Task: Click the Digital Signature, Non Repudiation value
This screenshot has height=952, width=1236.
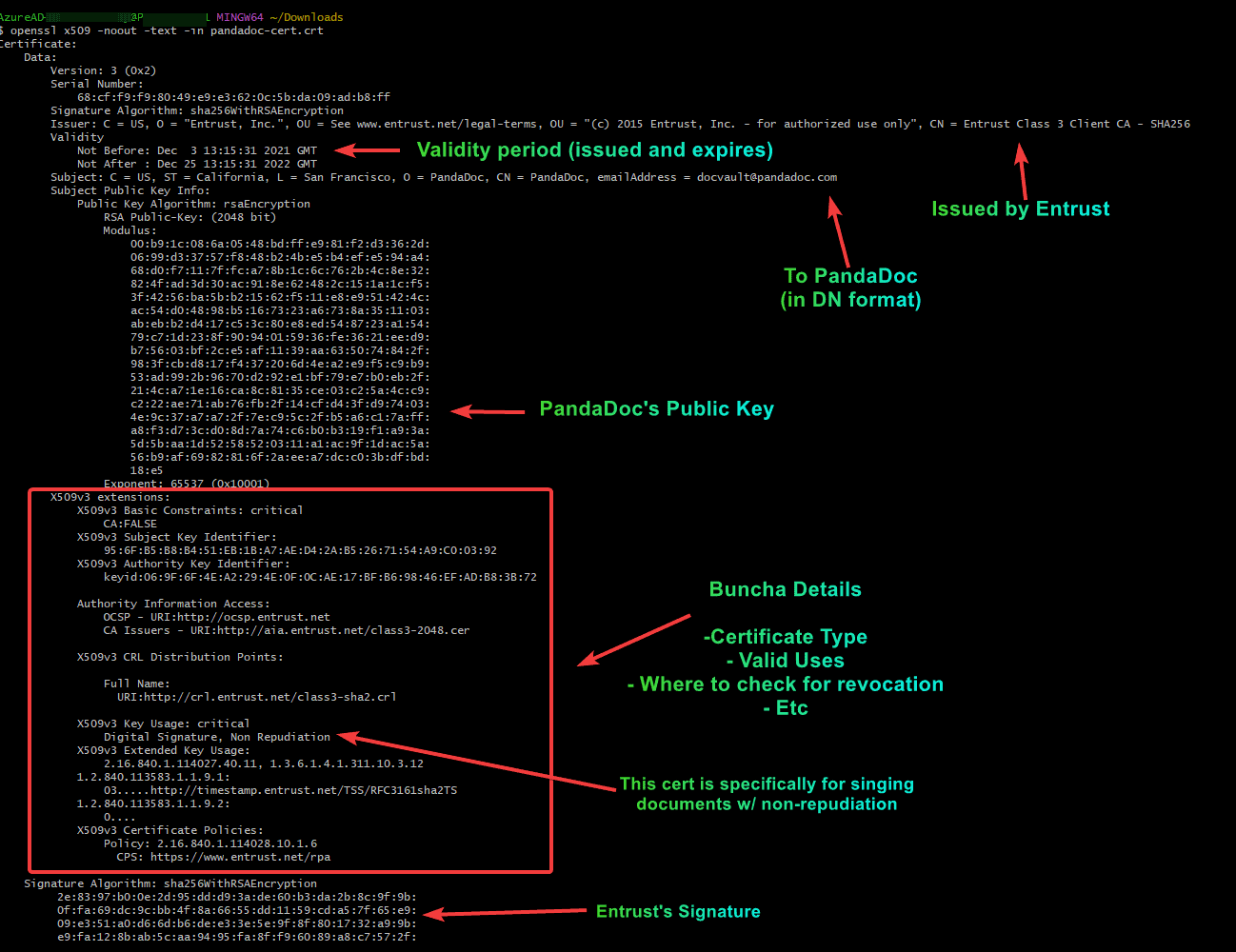Action: pos(217,737)
